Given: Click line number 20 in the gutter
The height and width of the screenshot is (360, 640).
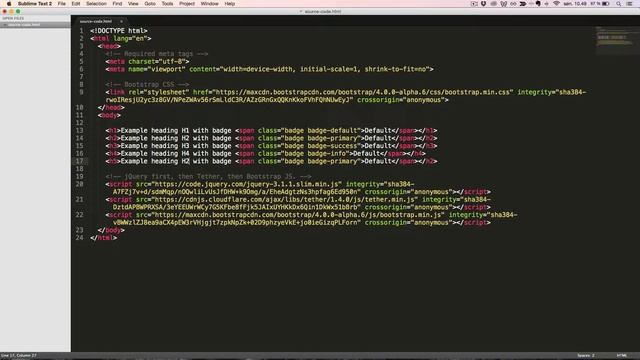Looking at the screenshot, I should [x=80, y=184].
